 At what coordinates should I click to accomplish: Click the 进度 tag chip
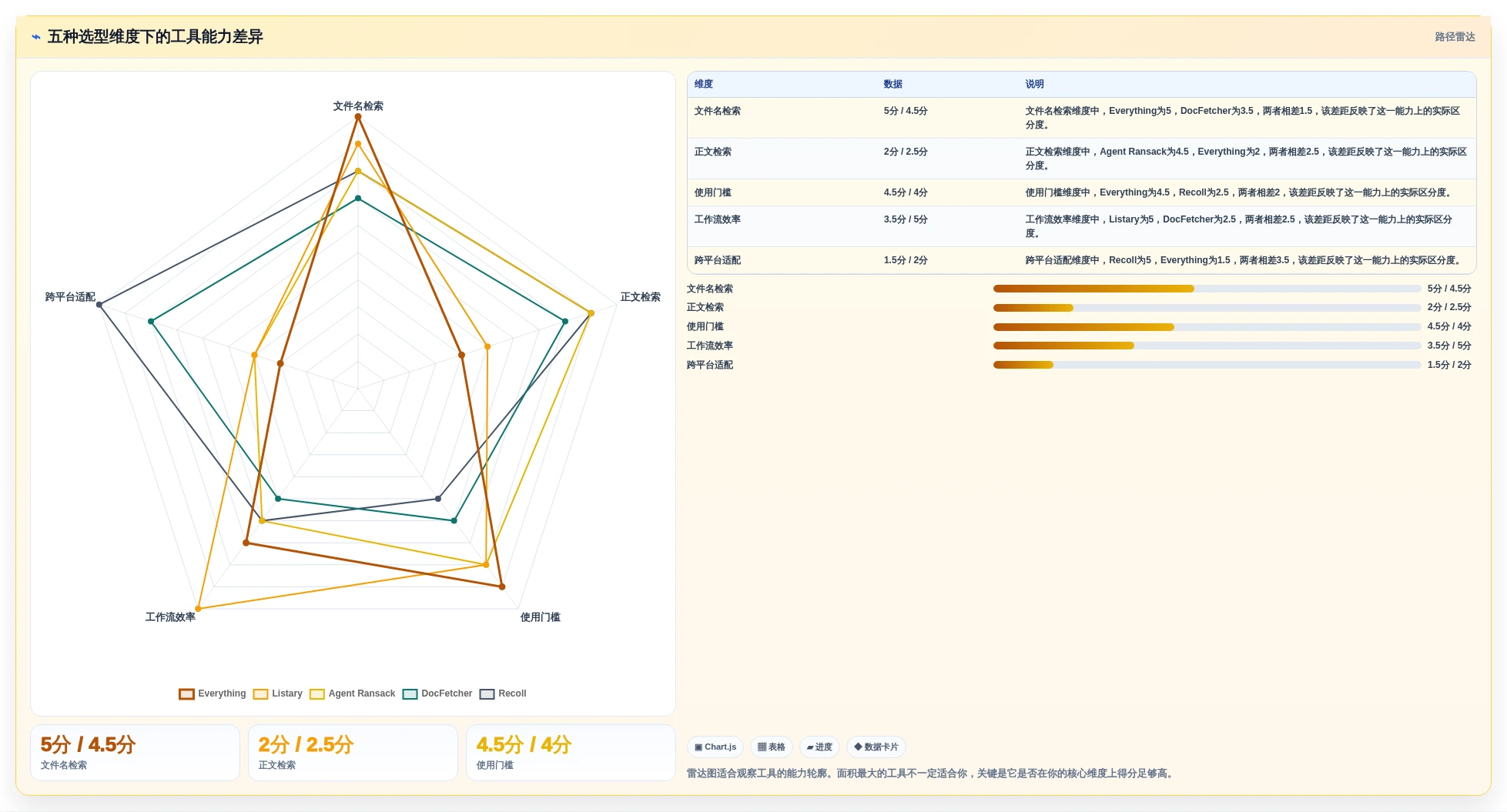point(819,747)
